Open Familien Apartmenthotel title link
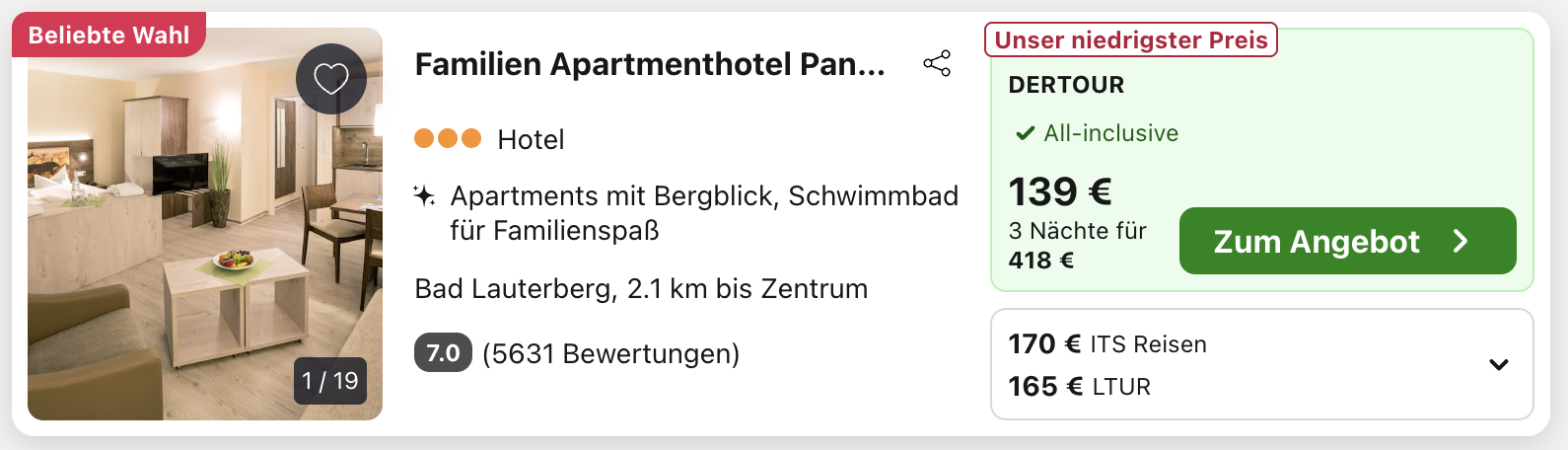Viewport: 1568px width, 450px height. (x=650, y=64)
